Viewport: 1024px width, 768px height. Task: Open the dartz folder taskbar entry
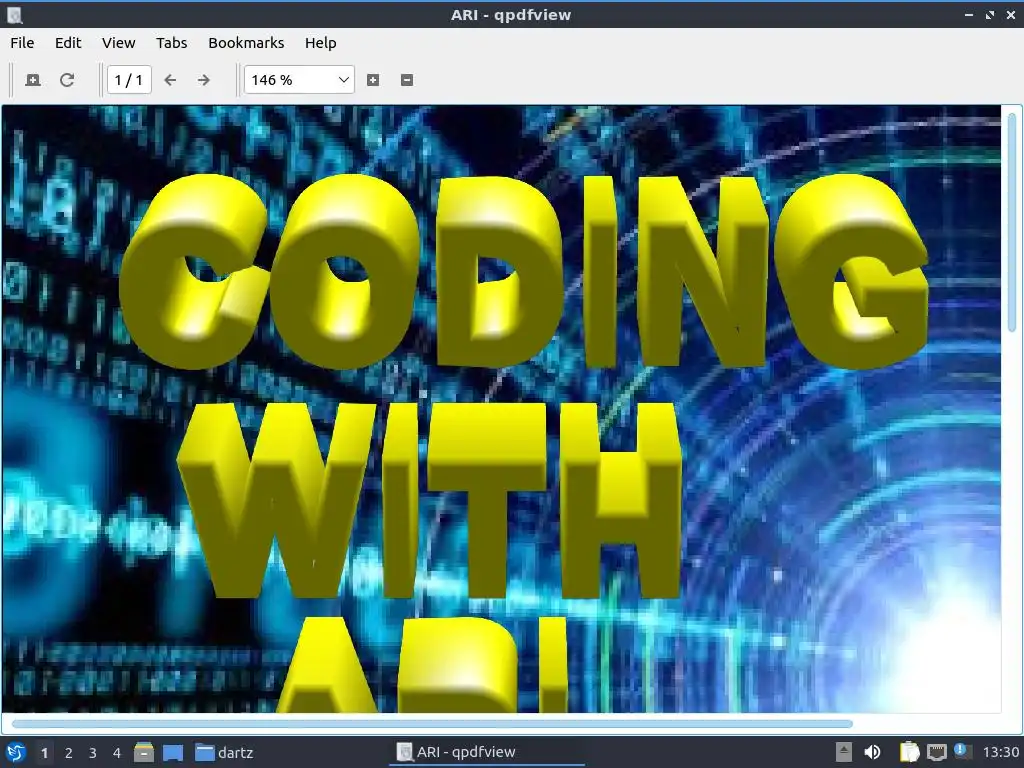point(224,752)
